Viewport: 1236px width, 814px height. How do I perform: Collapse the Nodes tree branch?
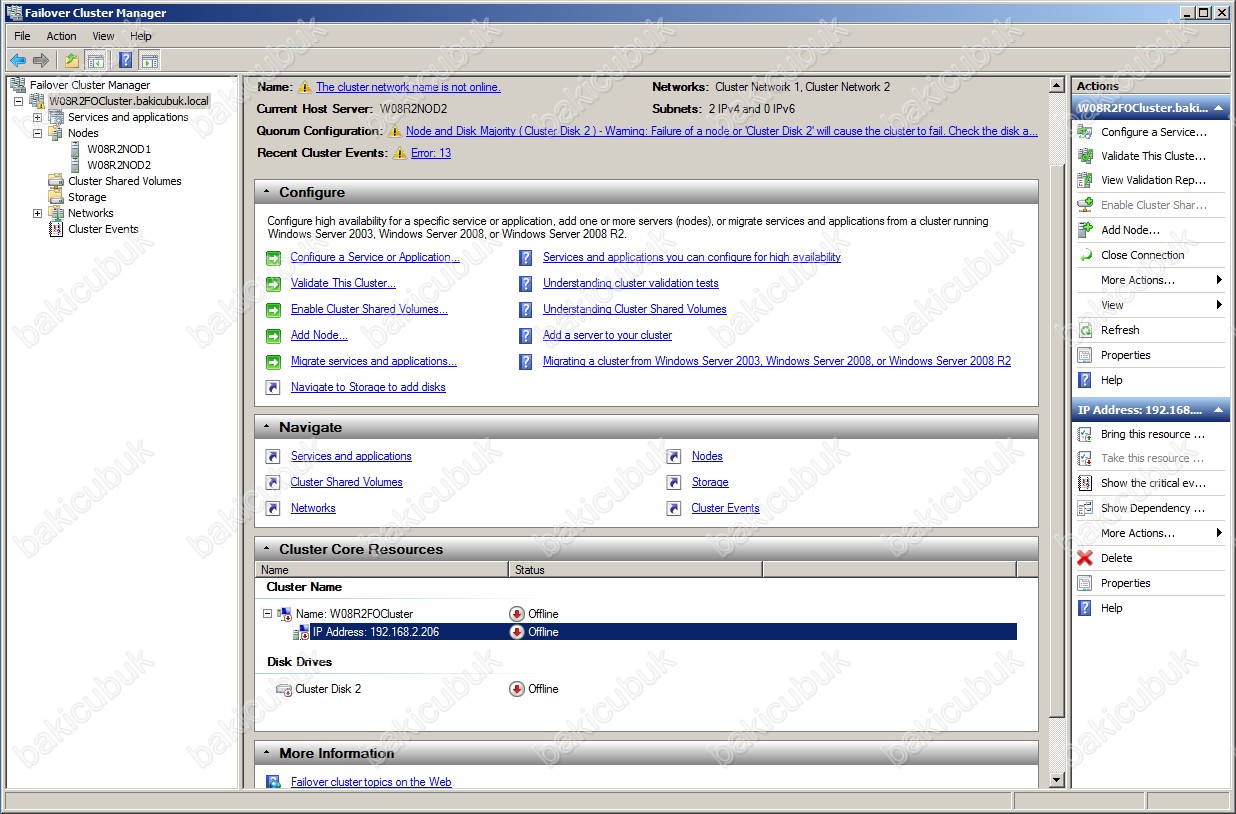point(38,133)
